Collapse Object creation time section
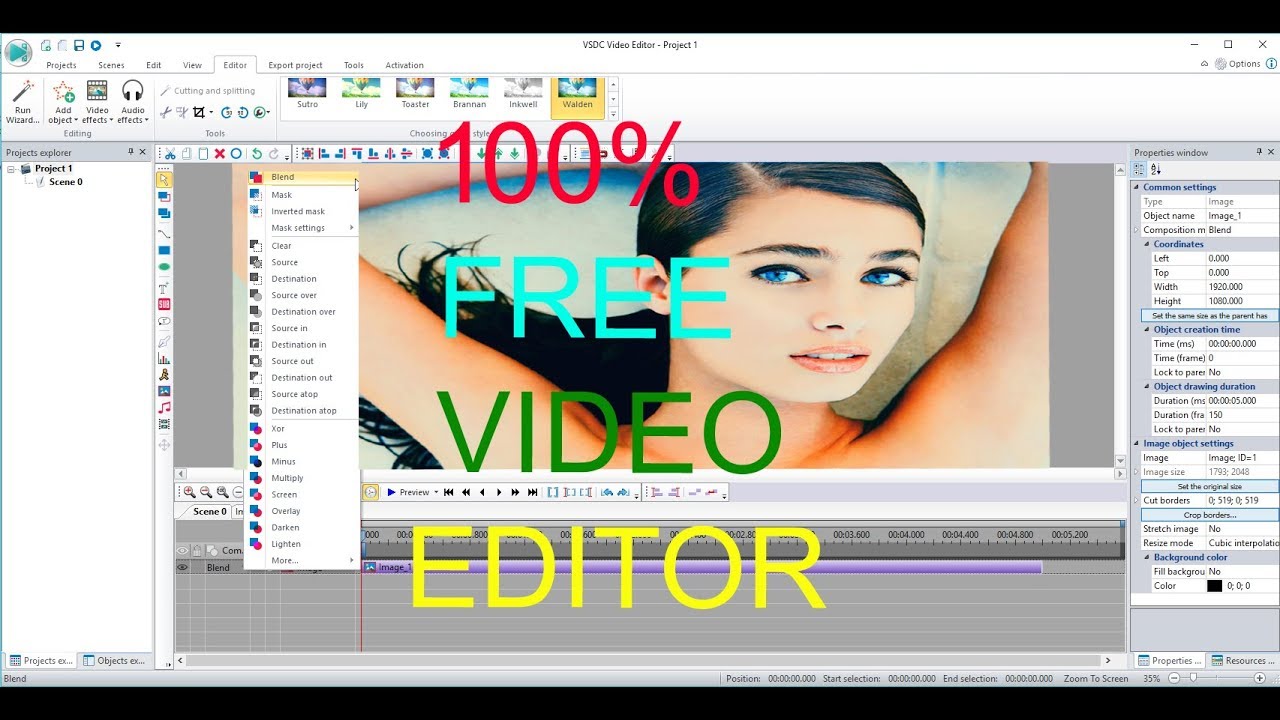Viewport: 1280px width, 720px height. click(1147, 329)
